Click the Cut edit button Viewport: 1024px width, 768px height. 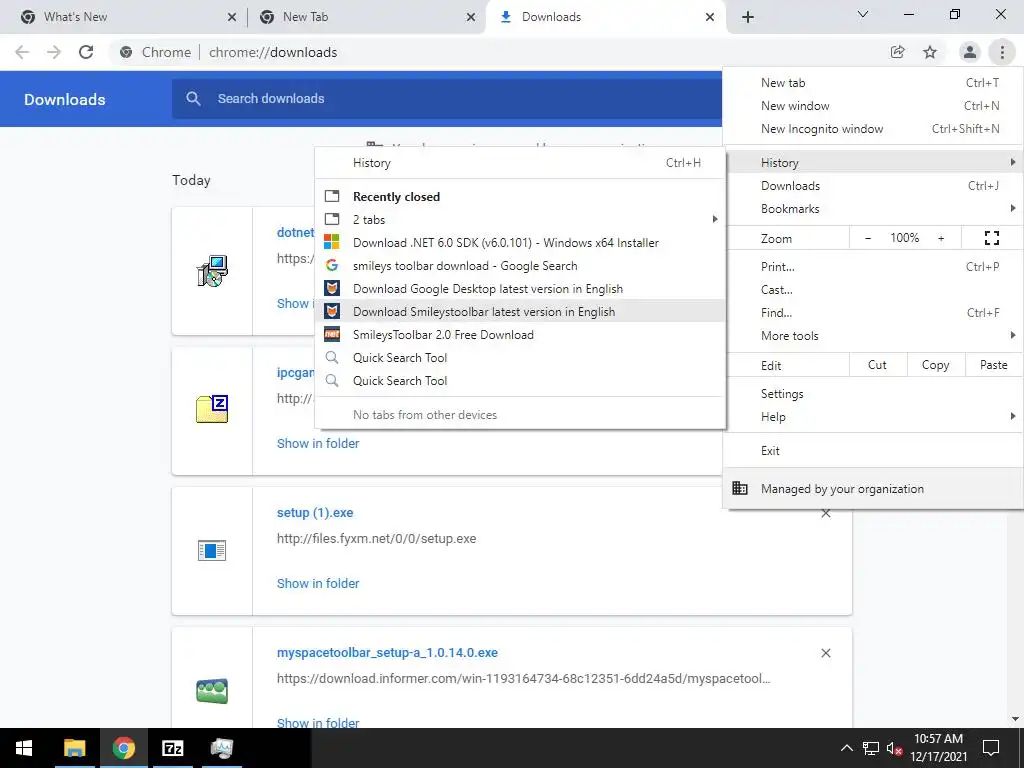pyautogui.click(x=878, y=365)
